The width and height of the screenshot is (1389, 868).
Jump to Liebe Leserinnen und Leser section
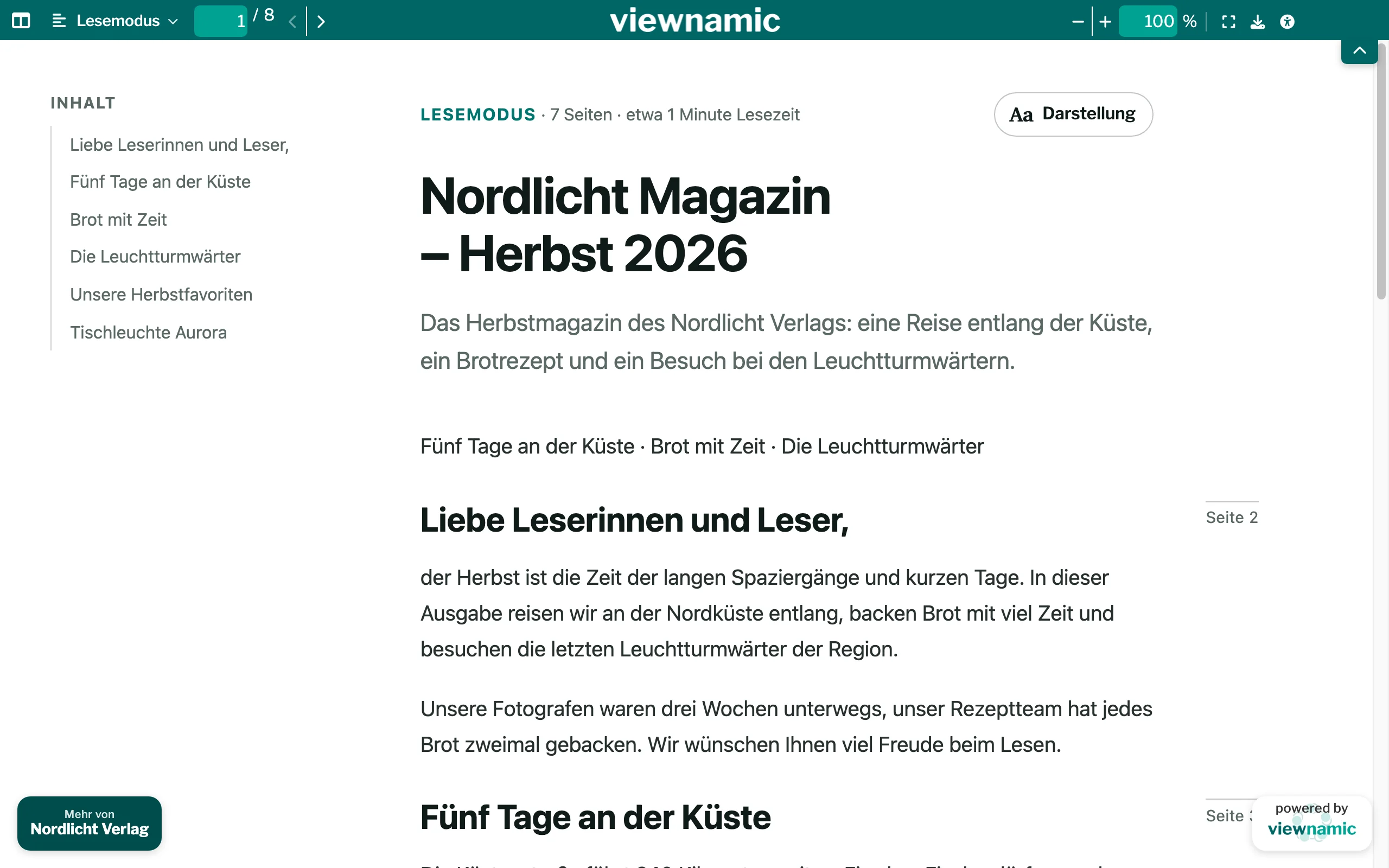point(179,145)
